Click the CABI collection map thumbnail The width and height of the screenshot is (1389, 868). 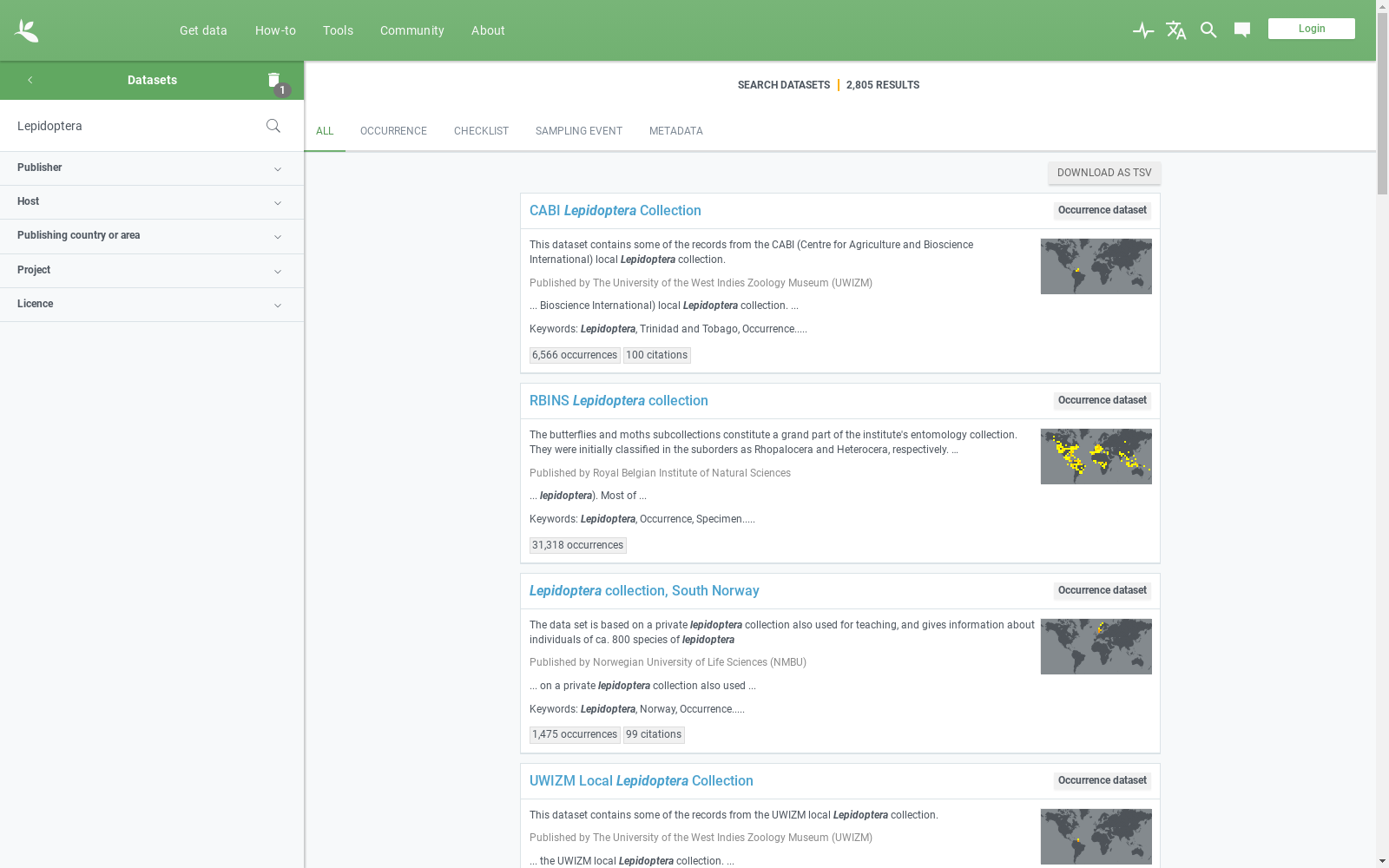click(1096, 266)
